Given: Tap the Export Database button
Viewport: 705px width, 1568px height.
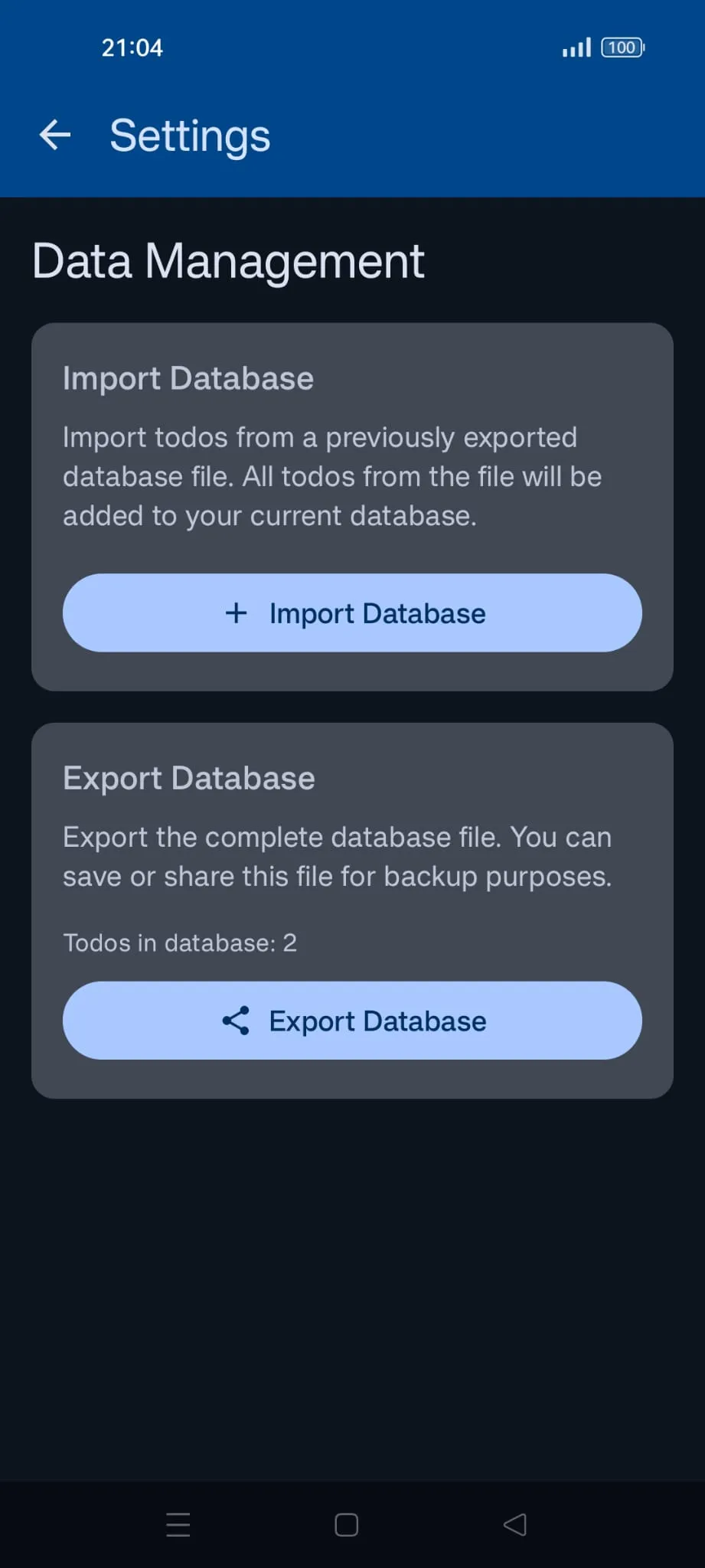Looking at the screenshot, I should (x=352, y=1020).
